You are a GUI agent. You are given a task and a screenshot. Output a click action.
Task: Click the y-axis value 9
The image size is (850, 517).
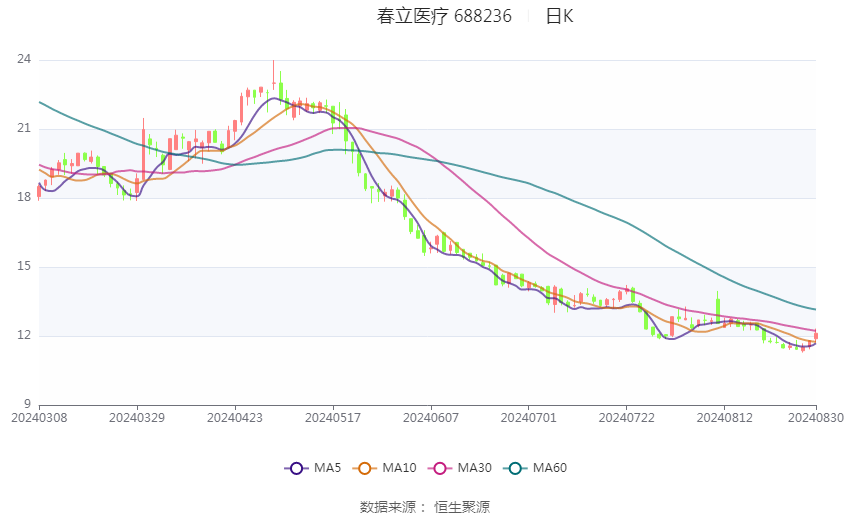tap(28, 404)
